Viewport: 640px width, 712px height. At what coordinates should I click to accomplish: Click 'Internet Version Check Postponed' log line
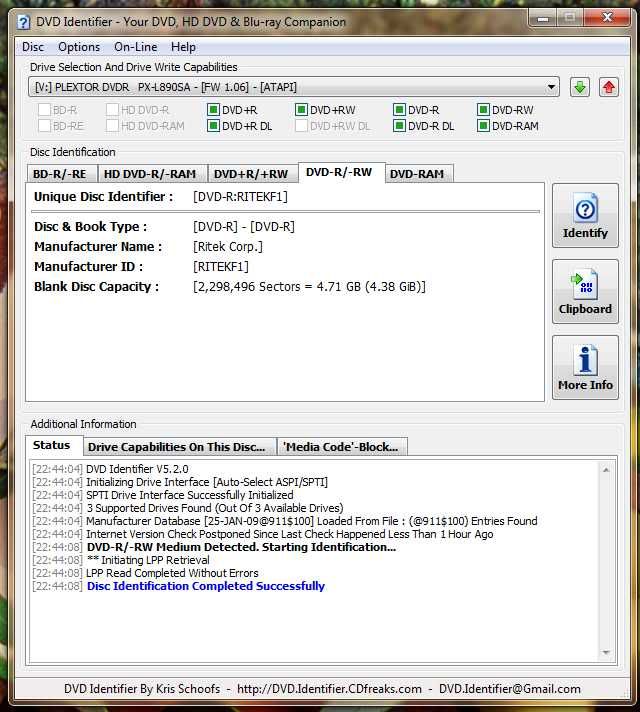pyautogui.click(x=290, y=534)
